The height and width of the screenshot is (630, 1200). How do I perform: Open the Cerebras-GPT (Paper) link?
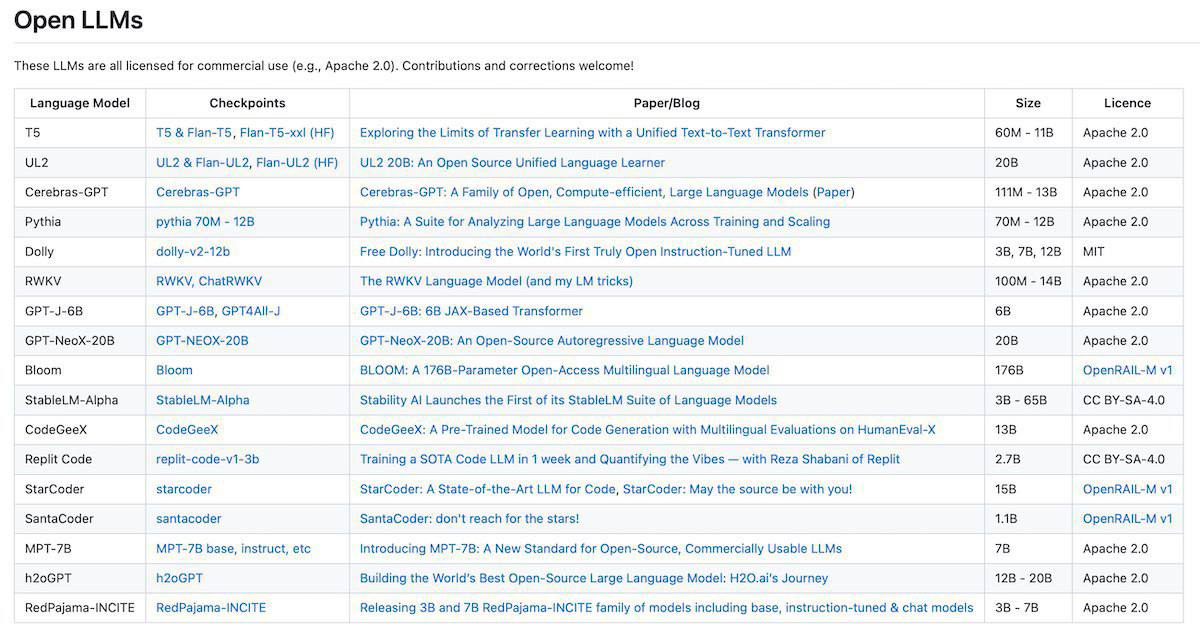[x=834, y=192]
